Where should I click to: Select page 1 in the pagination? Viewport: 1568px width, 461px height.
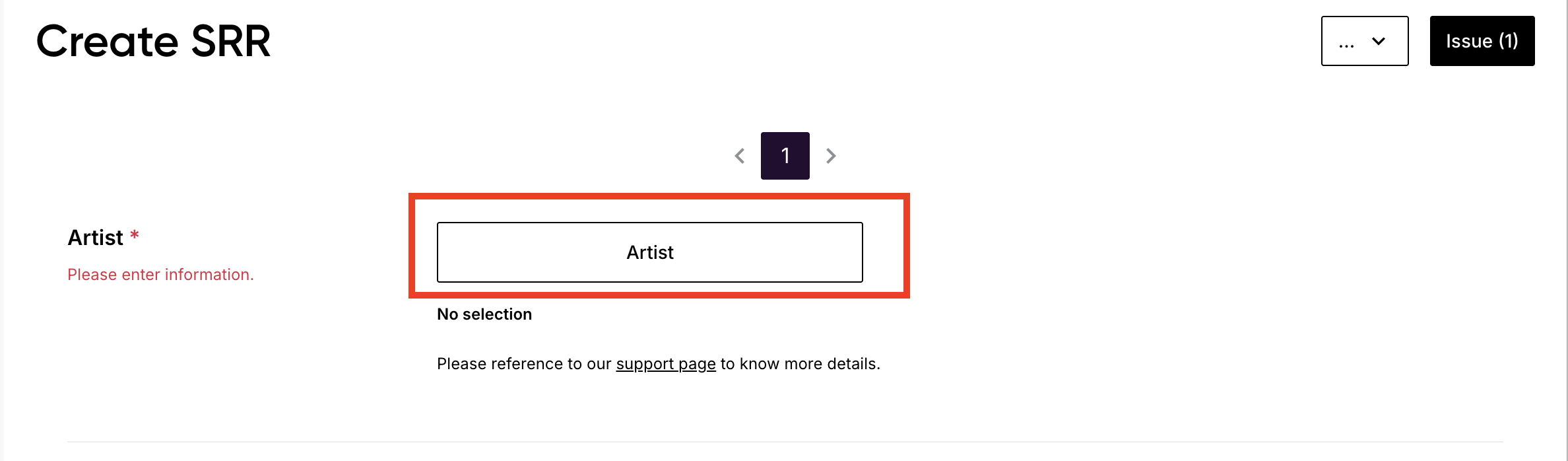785,156
